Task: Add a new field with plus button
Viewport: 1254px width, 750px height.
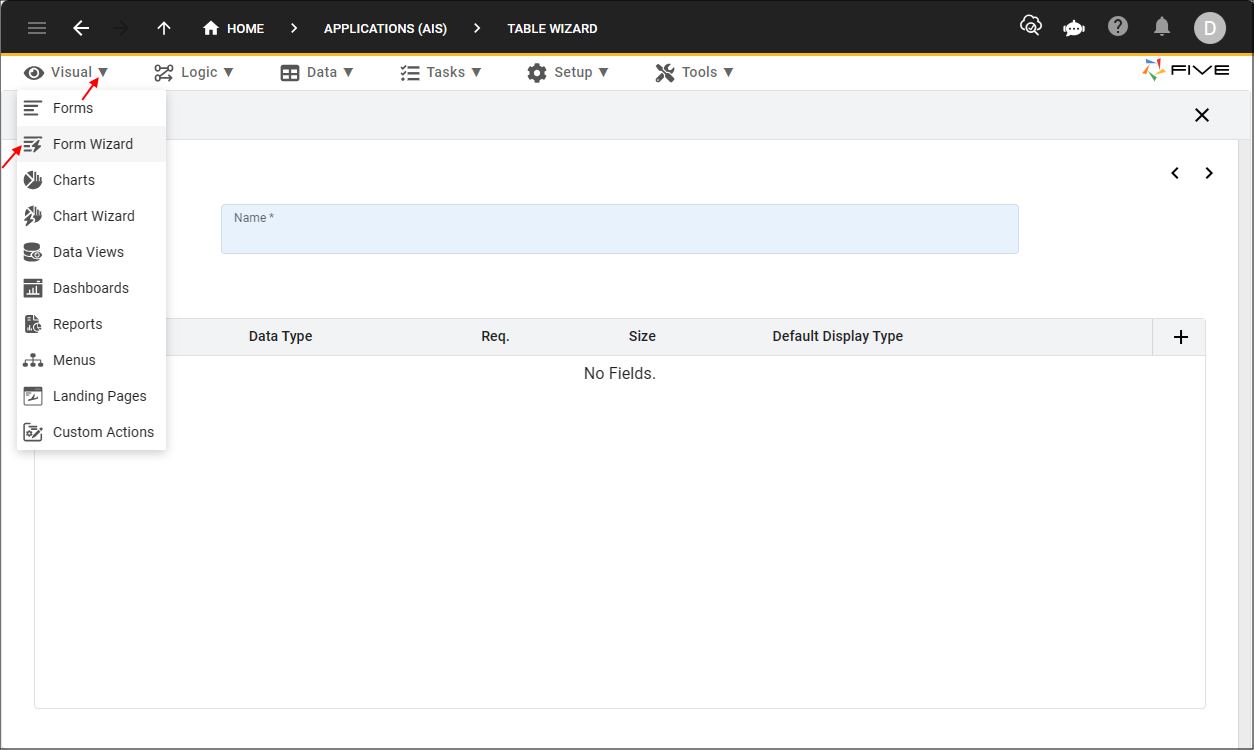Action: point(1180,337)
